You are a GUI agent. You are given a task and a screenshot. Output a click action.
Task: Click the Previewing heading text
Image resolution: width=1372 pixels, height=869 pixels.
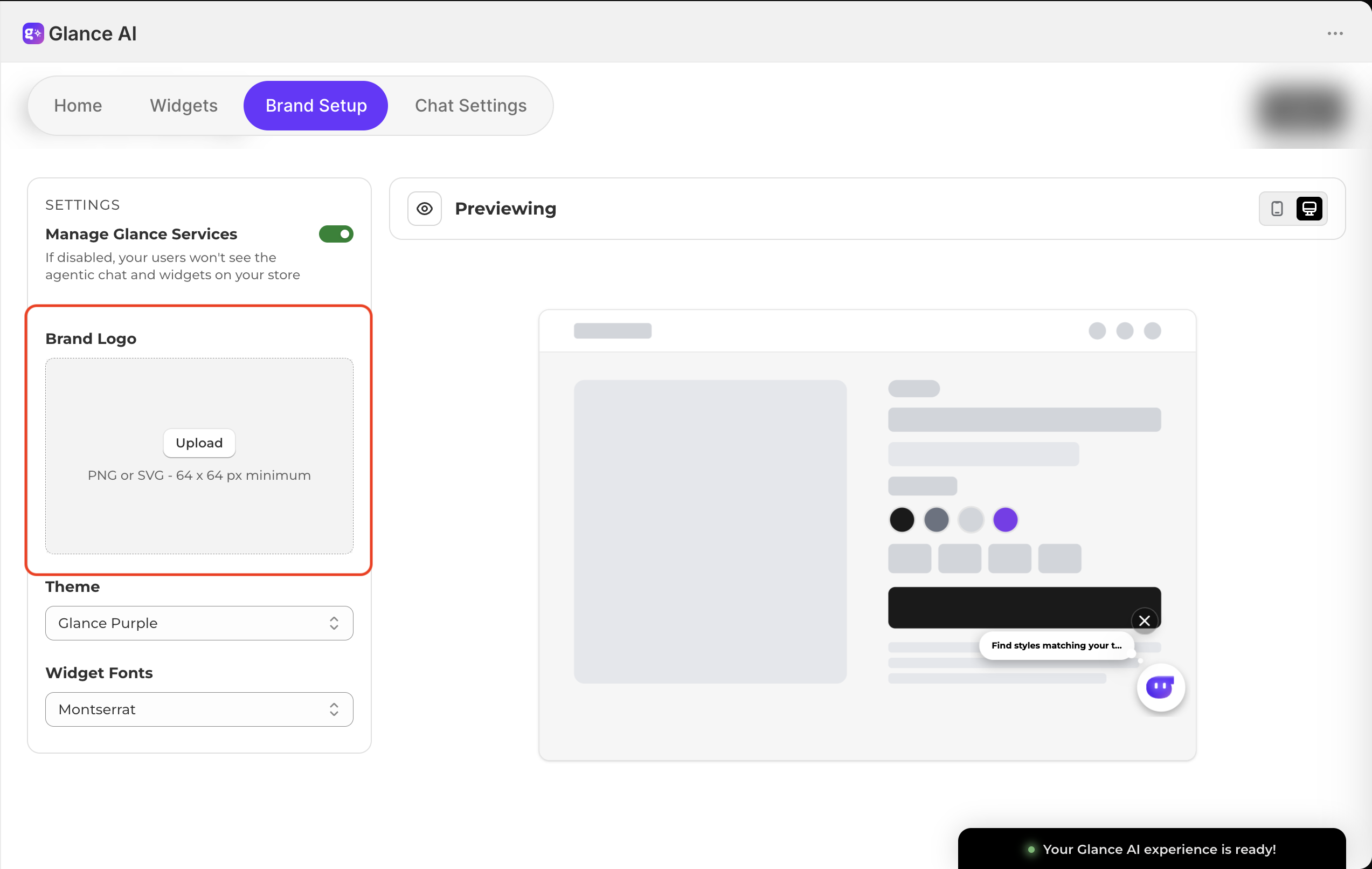point(505,209)
